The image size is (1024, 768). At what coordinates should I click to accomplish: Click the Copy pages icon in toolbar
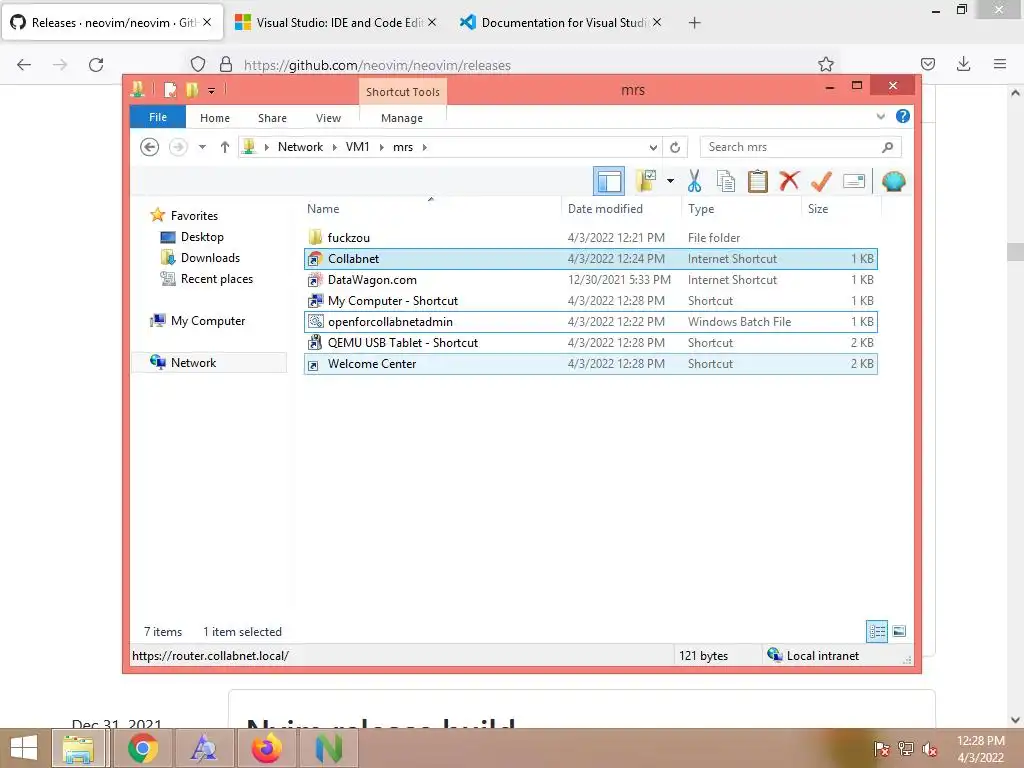point(726,181)
